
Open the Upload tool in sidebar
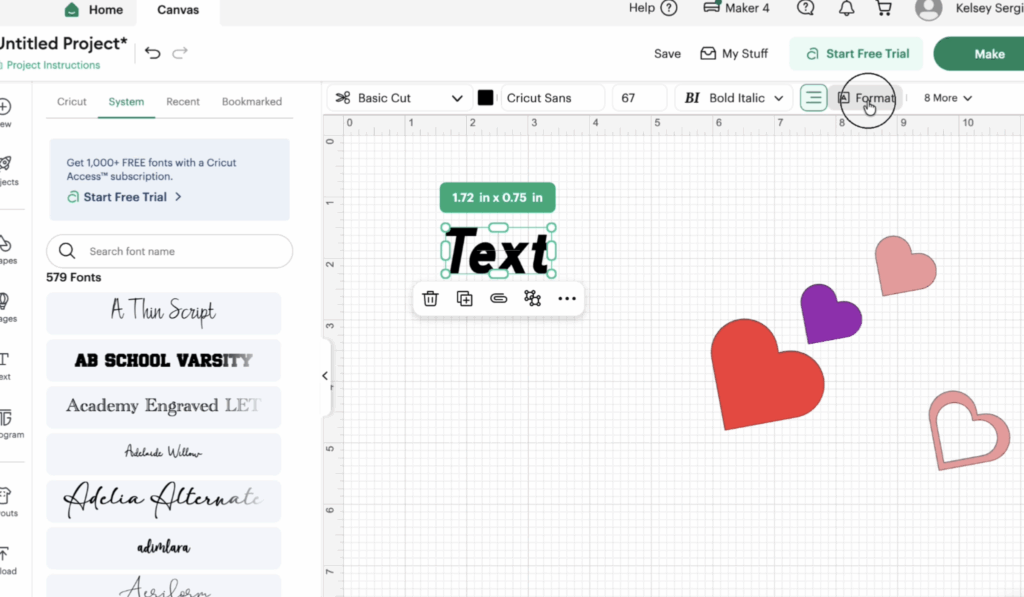(5, 560)
